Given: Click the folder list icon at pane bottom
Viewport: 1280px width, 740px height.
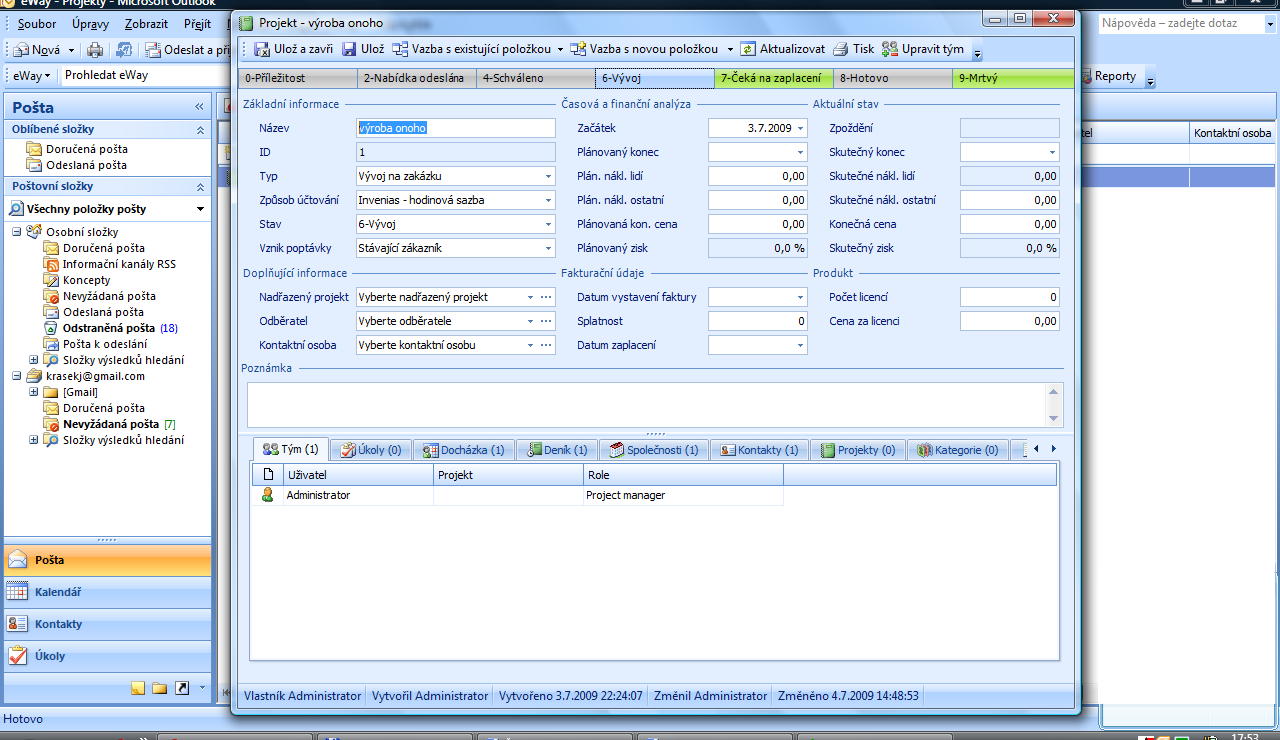Looking at the screenshot, I should pos(160,688).
